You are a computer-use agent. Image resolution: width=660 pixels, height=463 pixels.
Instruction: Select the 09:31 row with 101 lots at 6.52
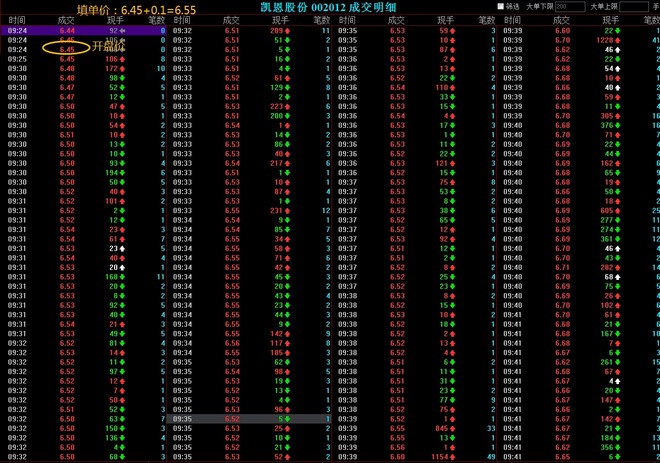click(83, 201)
